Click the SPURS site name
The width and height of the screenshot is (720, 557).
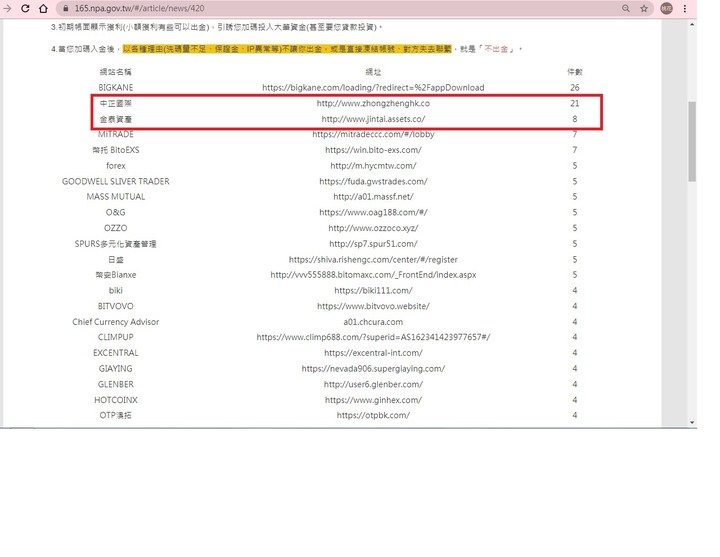coord(116,243)
